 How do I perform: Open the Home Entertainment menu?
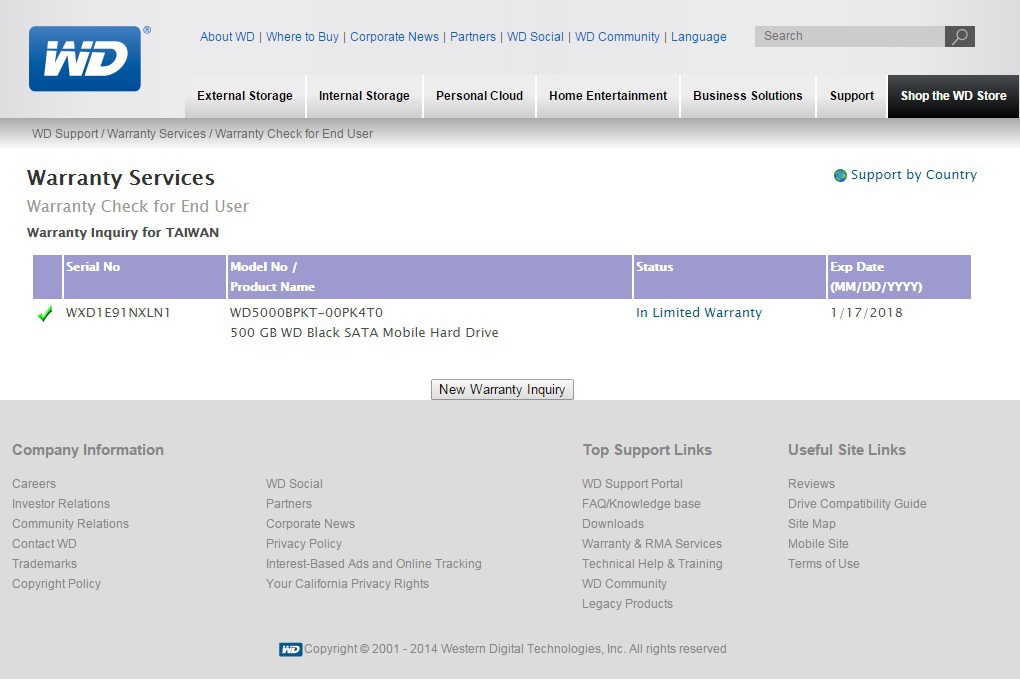point(608,96)
